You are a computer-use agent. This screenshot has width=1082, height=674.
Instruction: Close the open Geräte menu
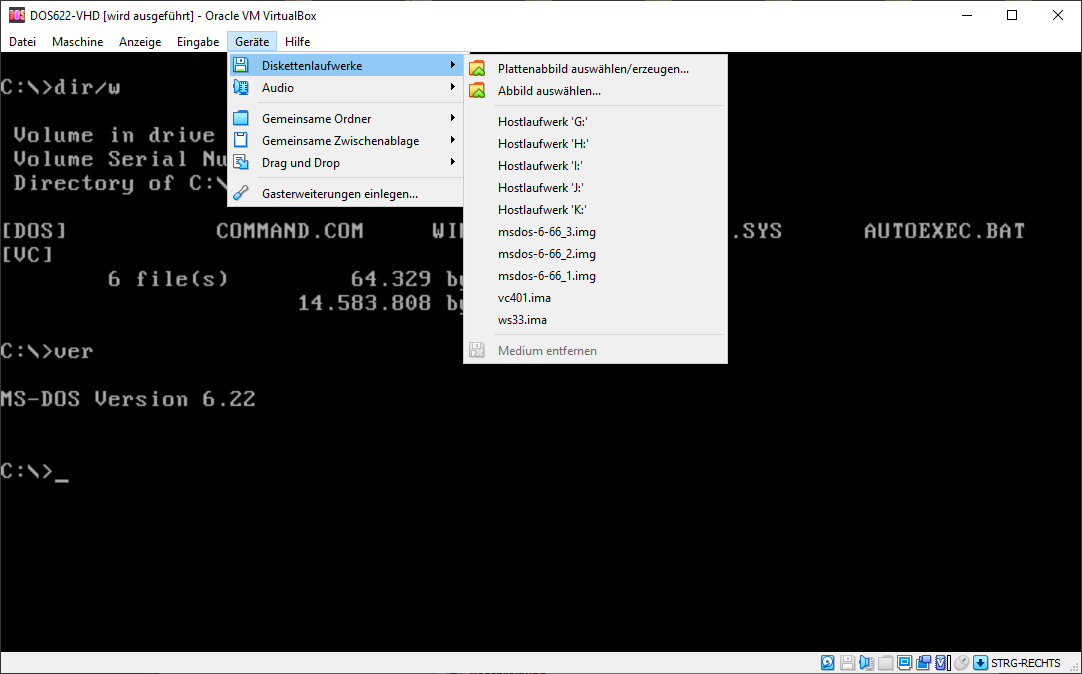coord(252,42)
